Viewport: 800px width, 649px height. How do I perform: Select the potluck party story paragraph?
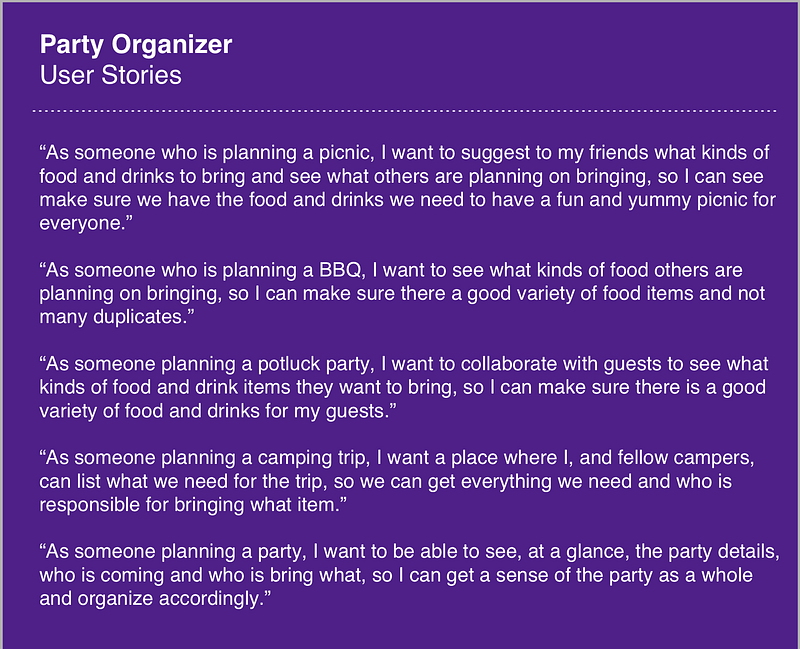(x=404, y=387)
